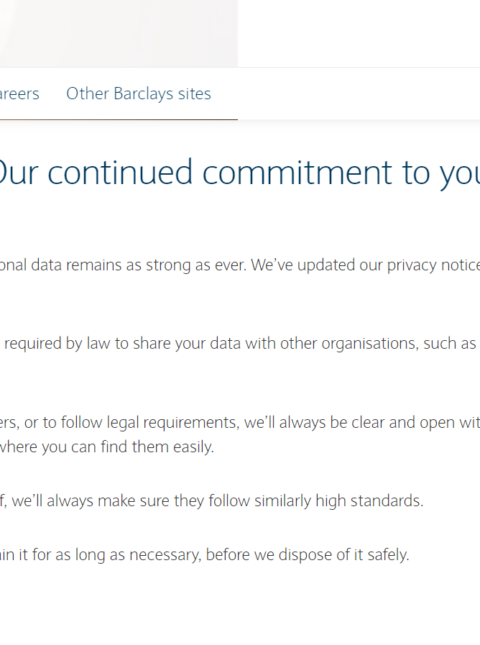The image size is (480, 645).
Task: Click the word 'Barclays' in the navigation
Action: coord(143,94)
